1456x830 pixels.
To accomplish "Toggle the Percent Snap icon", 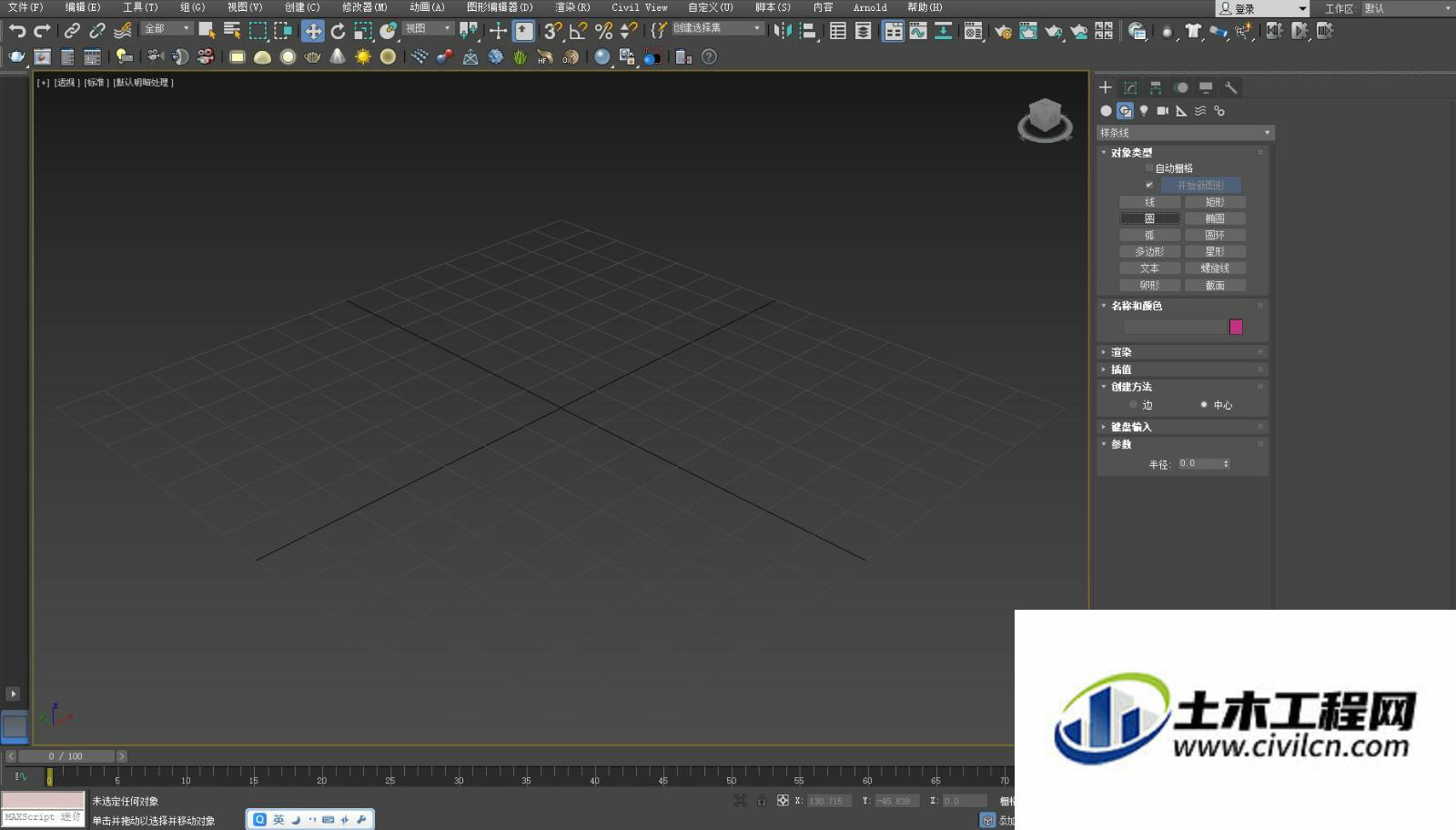I will click(x=603, y=31).
